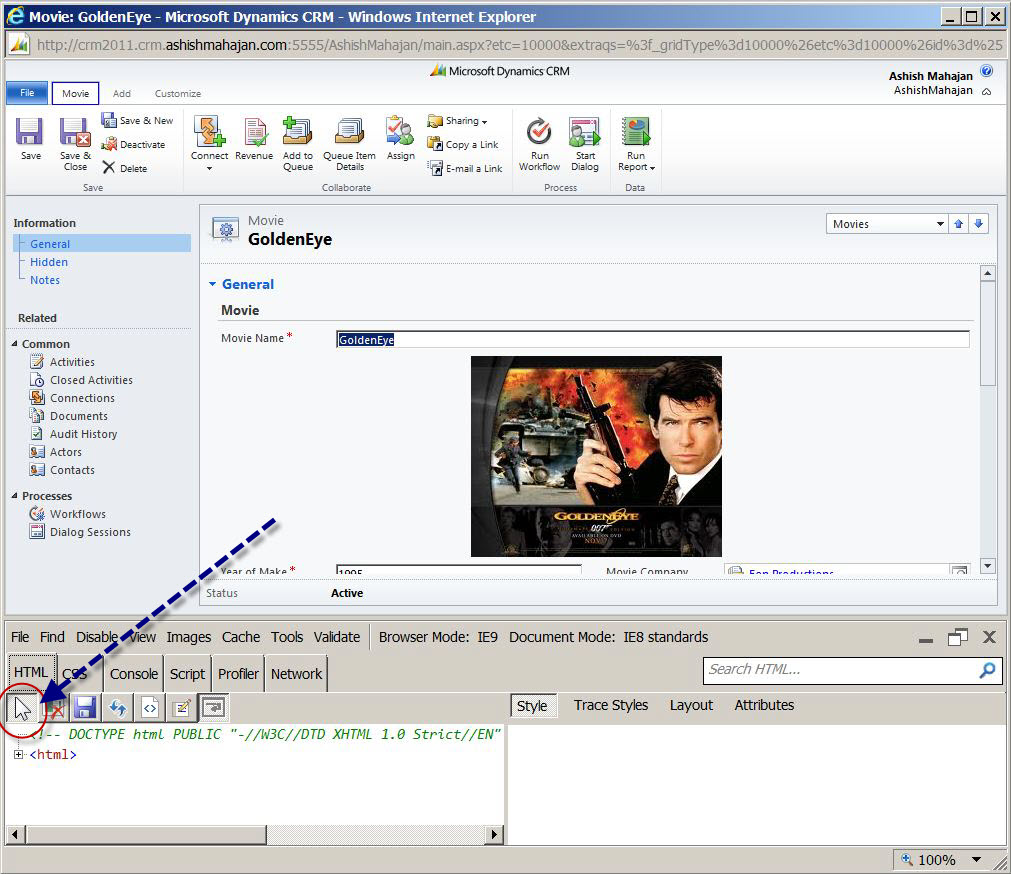The width and height of the screenshot is (1011, 874).
Task: Open Layout pane tab
Action: point(691,705)
